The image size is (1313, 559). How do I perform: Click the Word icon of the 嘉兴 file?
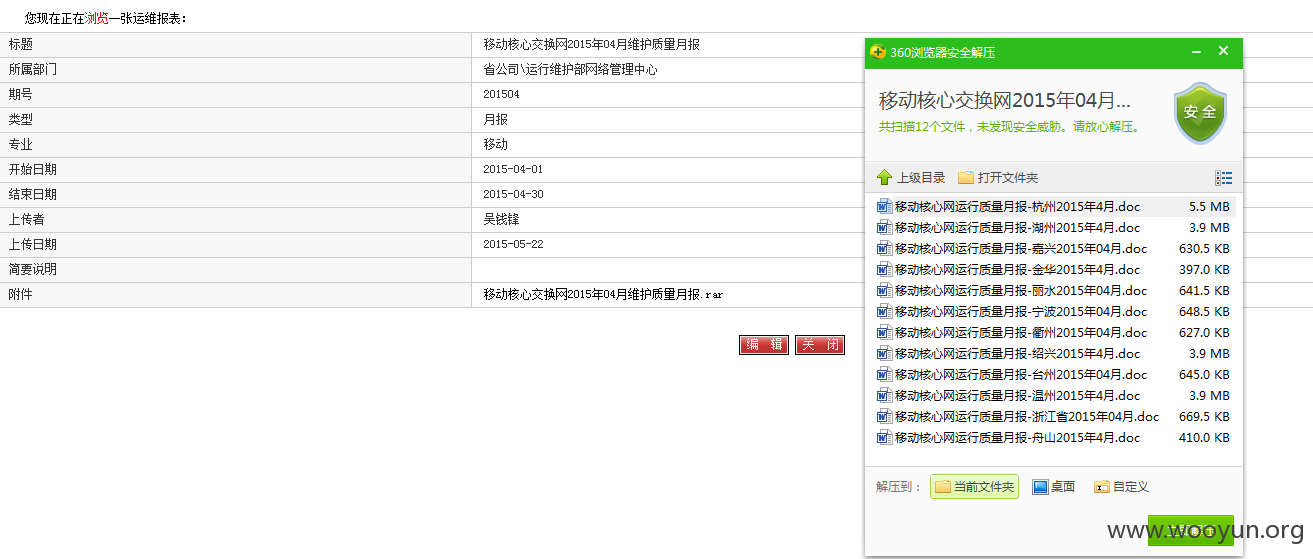(884, 249)
